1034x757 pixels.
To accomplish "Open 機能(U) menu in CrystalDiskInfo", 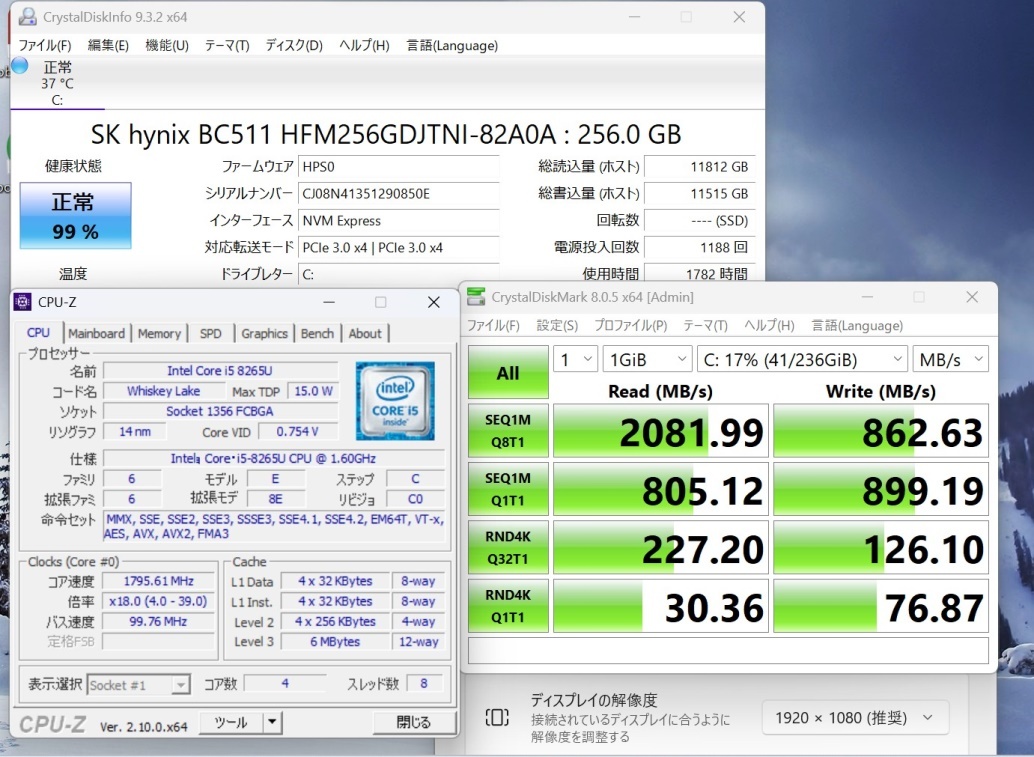I will [x=167, y=45].
